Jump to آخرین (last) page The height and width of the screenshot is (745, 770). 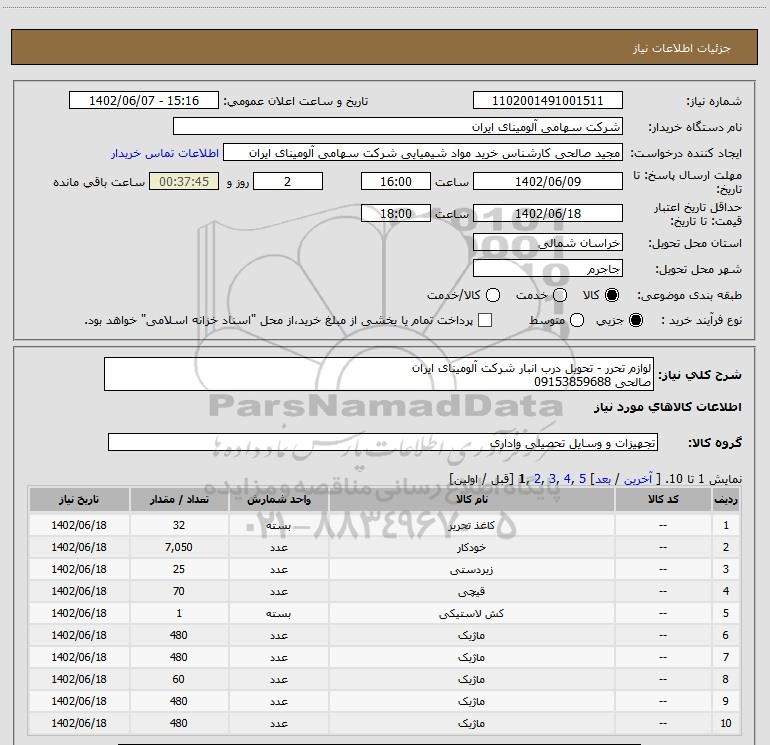tap(638, 478)
